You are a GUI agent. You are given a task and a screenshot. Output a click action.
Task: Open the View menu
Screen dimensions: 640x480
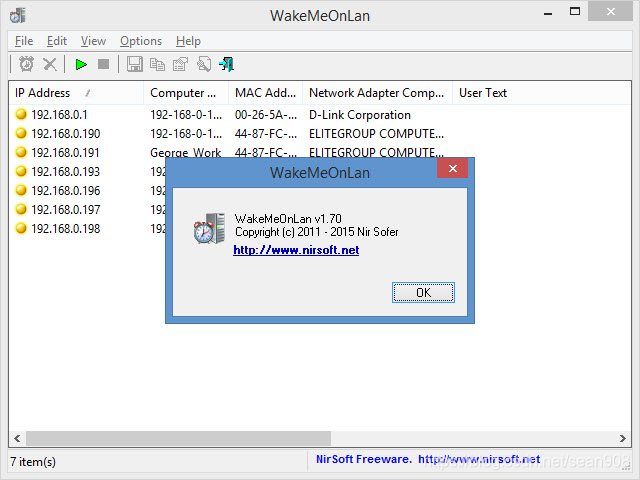tap(93, 41)
